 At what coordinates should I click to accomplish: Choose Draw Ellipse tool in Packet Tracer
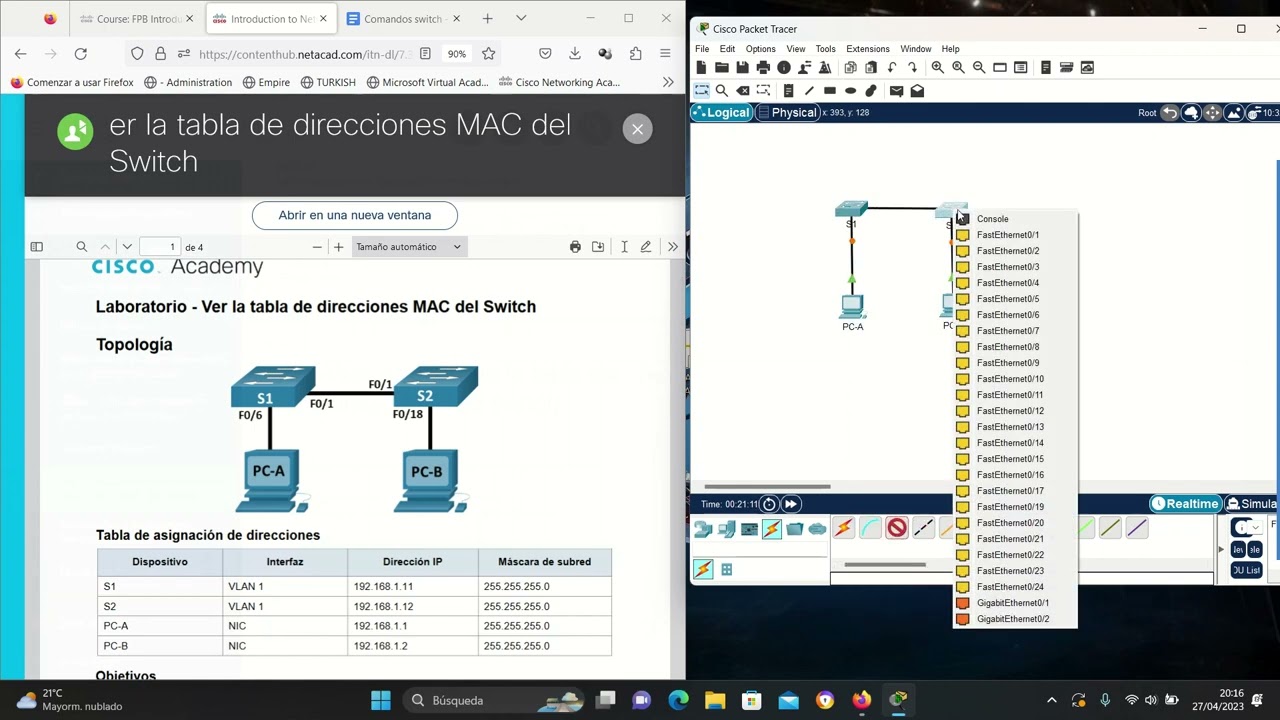pos(850,91)
